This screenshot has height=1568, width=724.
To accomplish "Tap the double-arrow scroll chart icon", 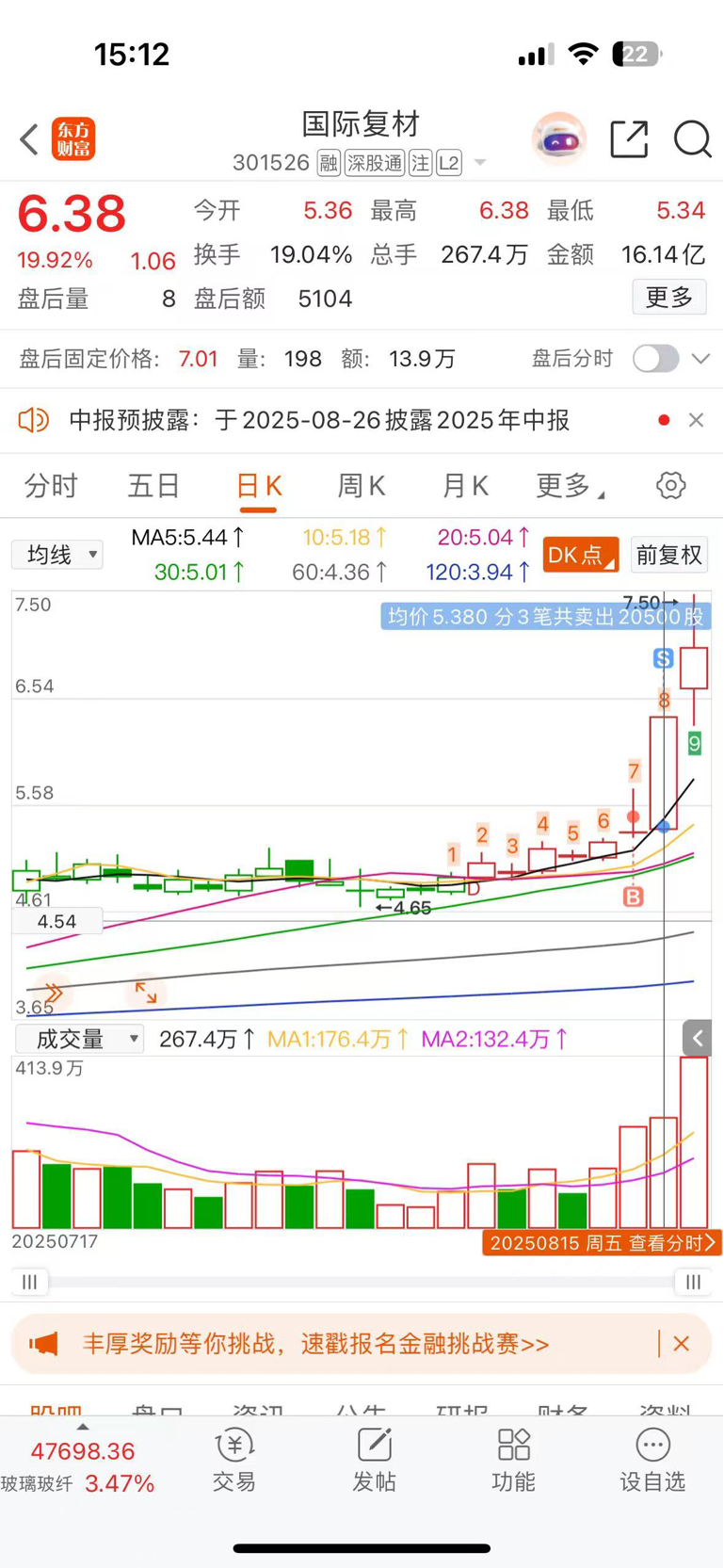I will click(x=53, y=993).
